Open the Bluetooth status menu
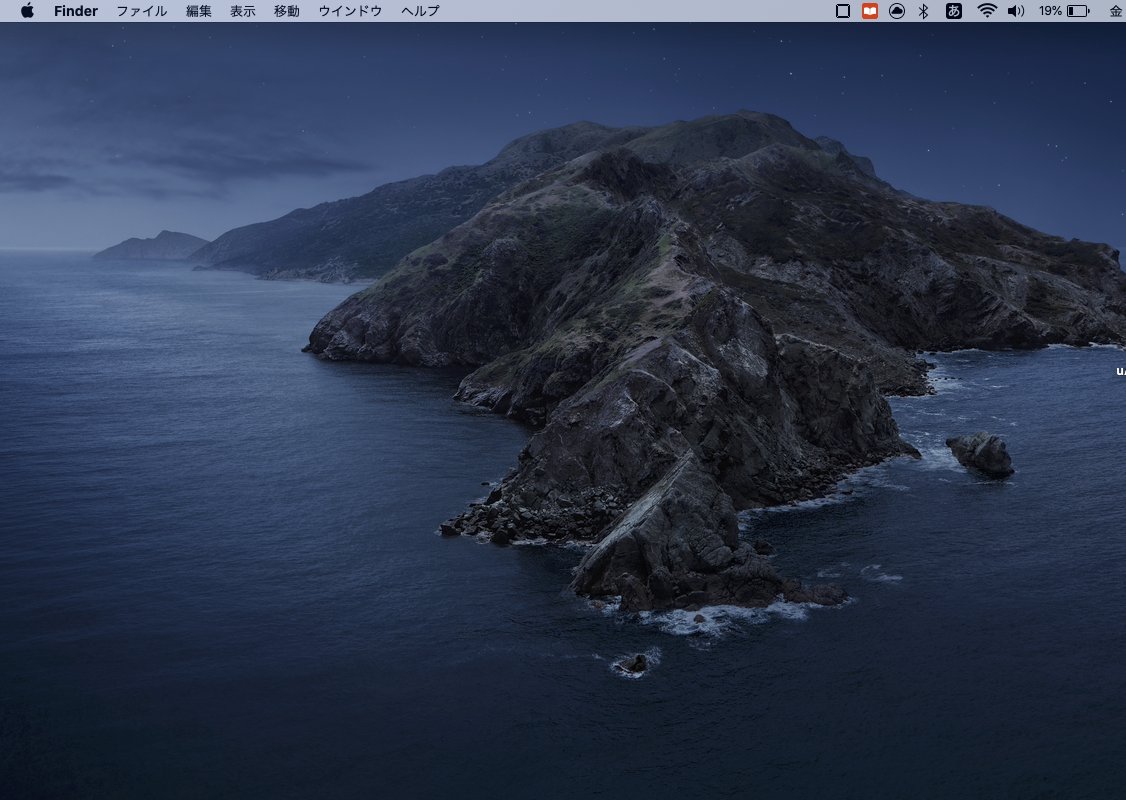 click(924, 11)
